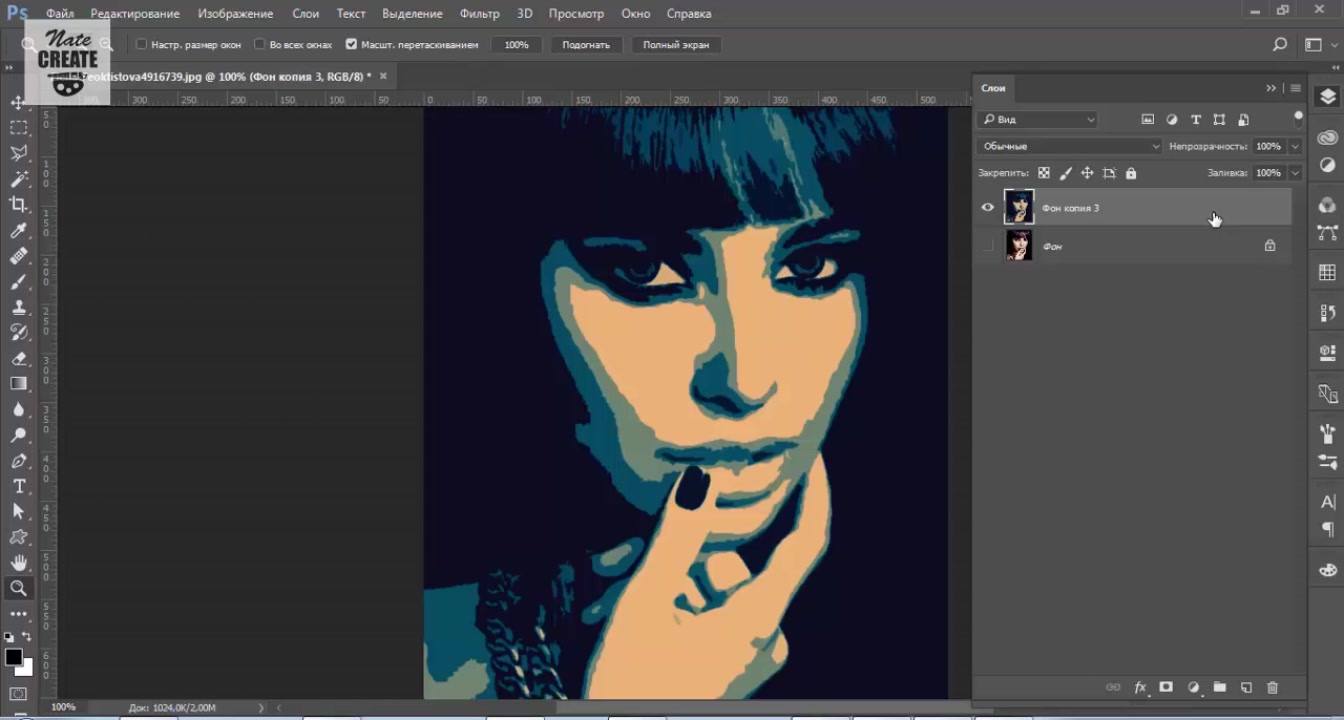Toggle 'Настр. размер окон' checkbox
The width and height of the screenshot is (1344, 720).
coord(141,45)
